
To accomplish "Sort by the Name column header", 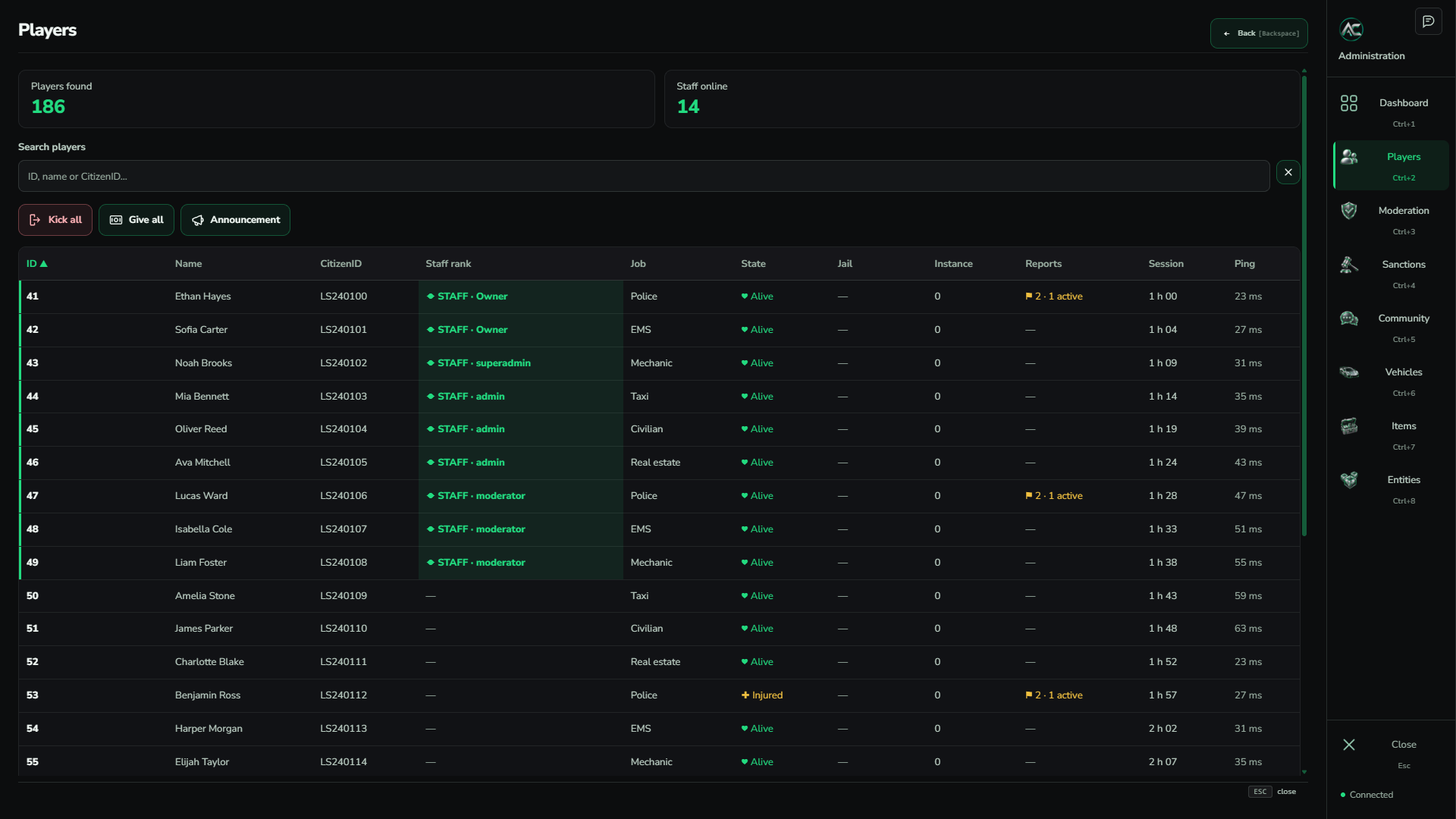I will click(188, 264).
